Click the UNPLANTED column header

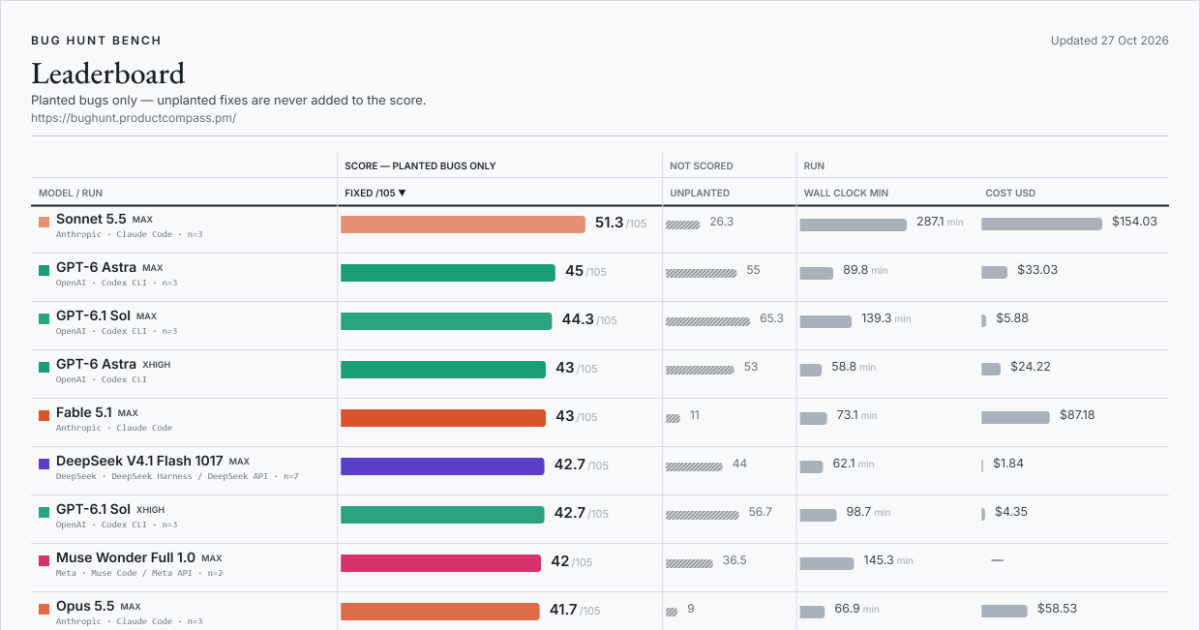[699, 193]
